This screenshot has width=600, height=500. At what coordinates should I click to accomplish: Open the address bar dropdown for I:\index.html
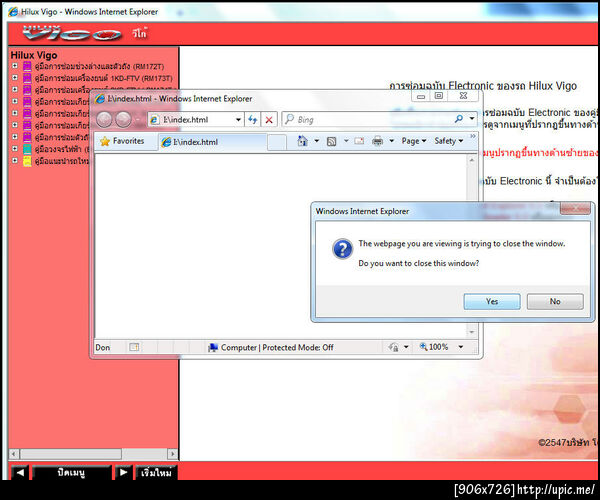coord(238,120)
